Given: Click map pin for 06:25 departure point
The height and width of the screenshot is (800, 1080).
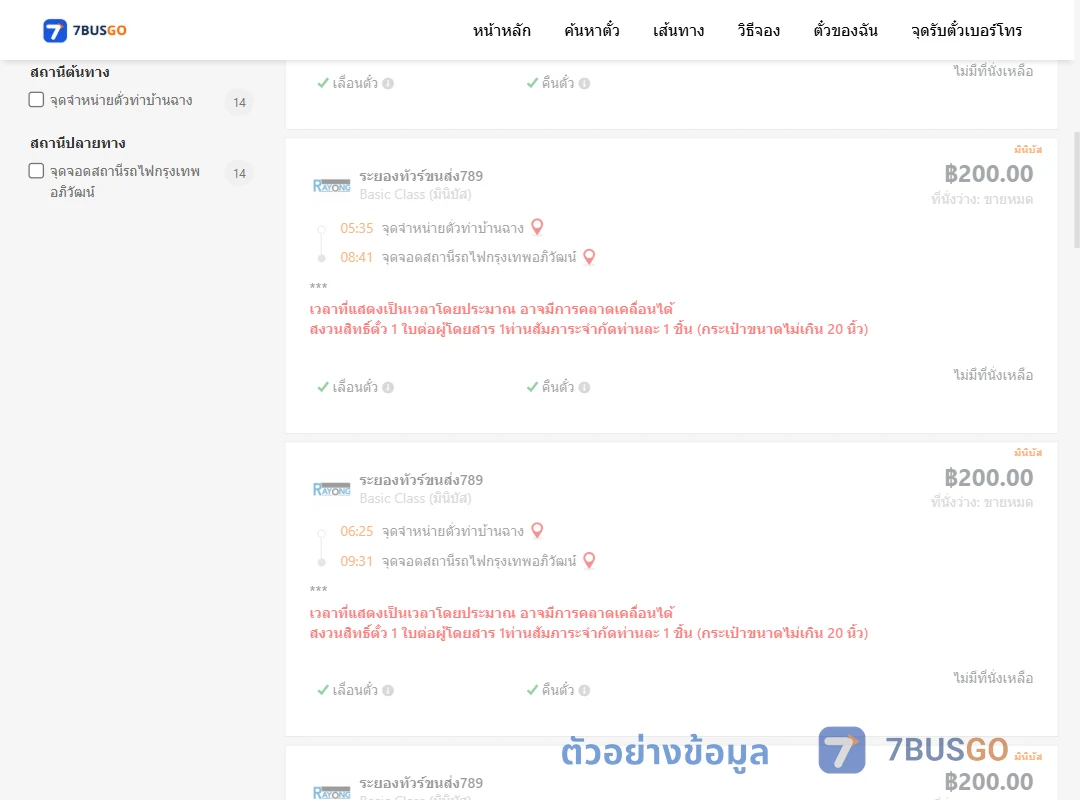Looking at the screenshot, I should [x=537, y=530].
